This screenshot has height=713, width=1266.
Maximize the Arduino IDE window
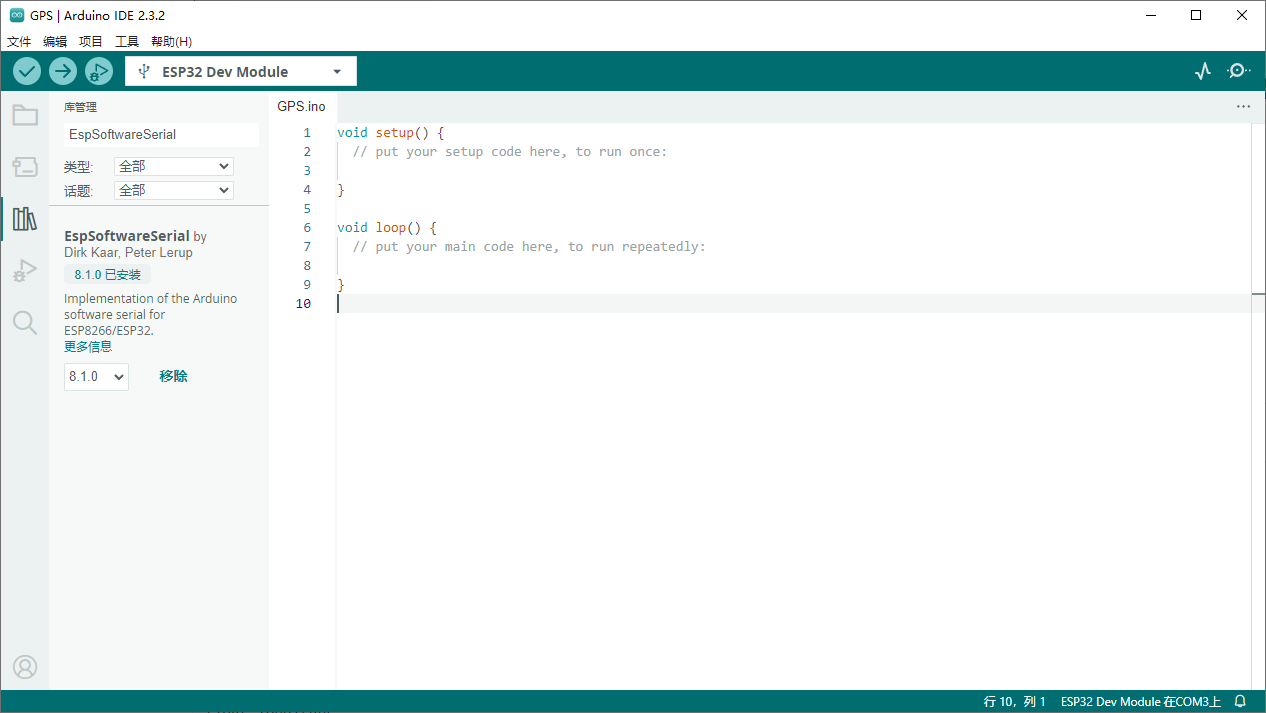[1197, 15]
